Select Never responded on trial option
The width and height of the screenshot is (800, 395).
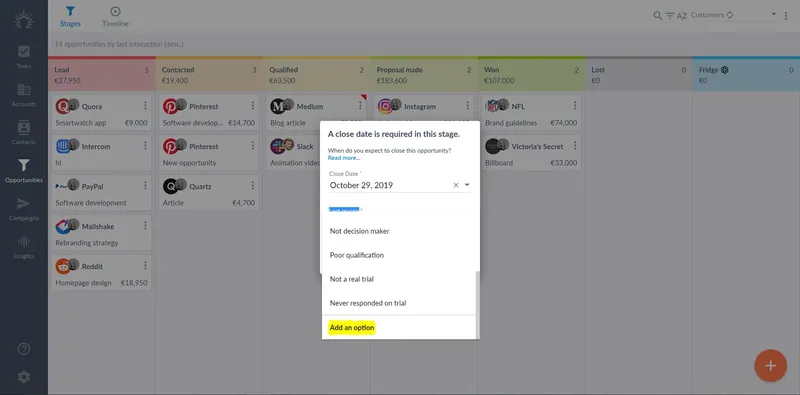point(399,303)
